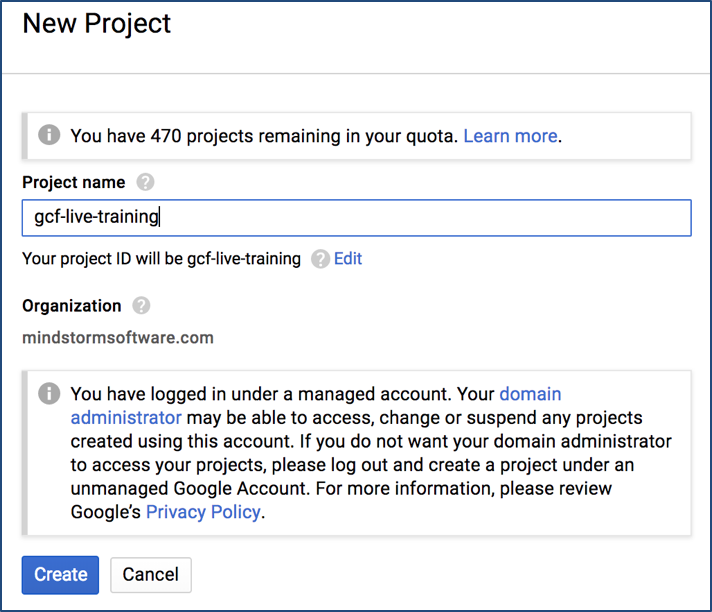This screenshot has height=612, width=712.
Task: Click the Project name label
Action: tap(74, 182)
